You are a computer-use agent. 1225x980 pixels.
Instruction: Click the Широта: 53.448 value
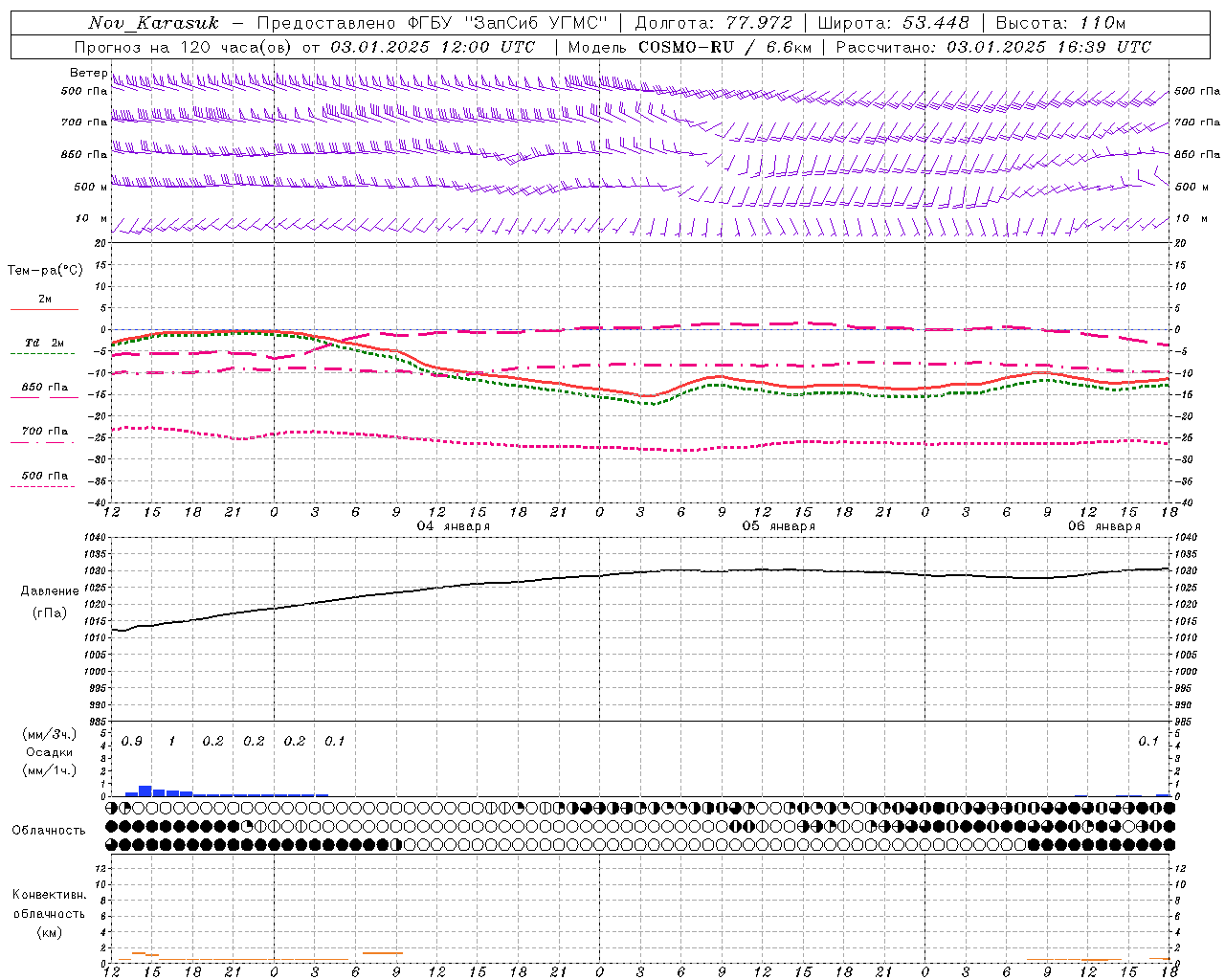(894, 23)
